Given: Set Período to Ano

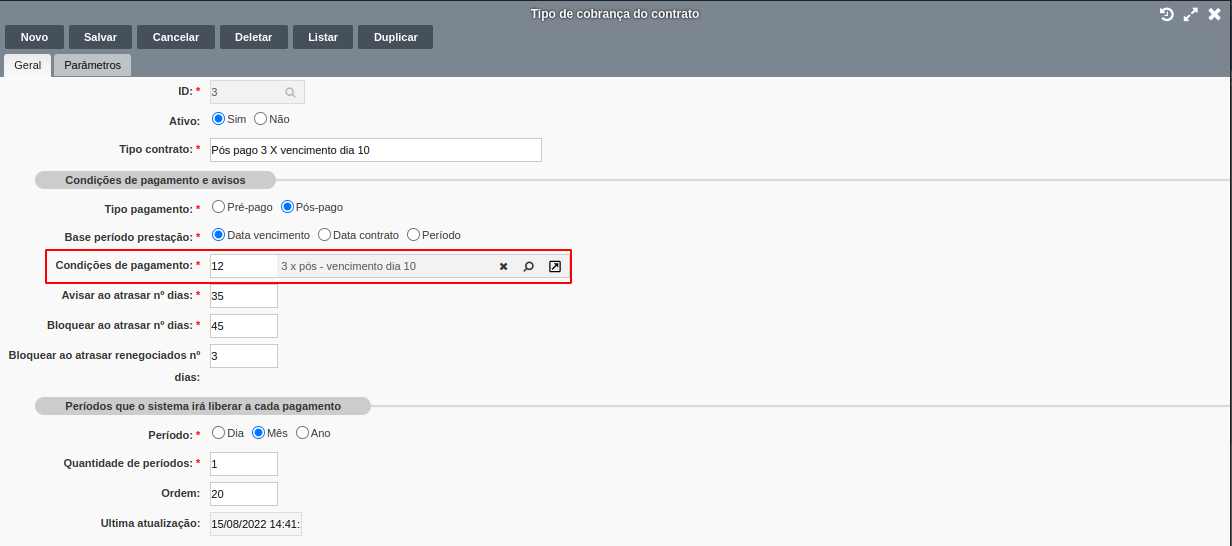Looking at the screenshot, I should point(302,433).
